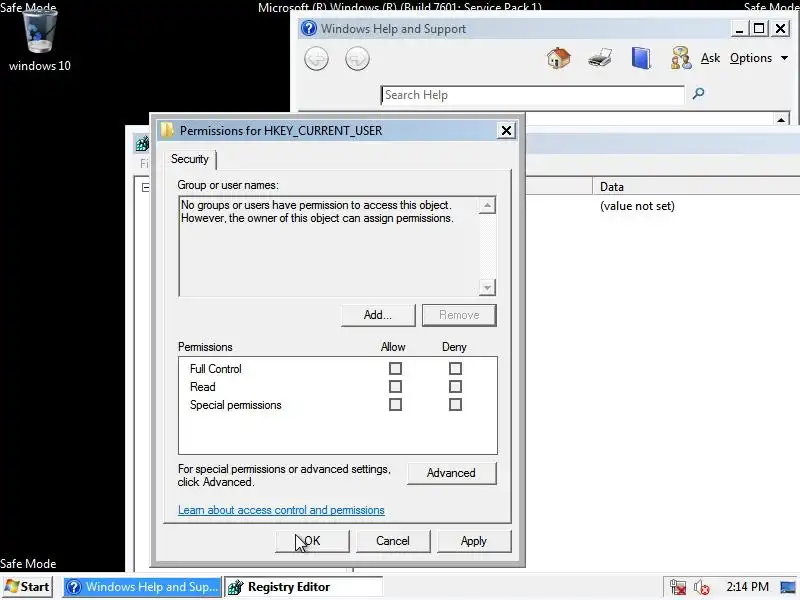The image size is (800, 600).
Task: Apply the permission changes
Action: point(474,541)
